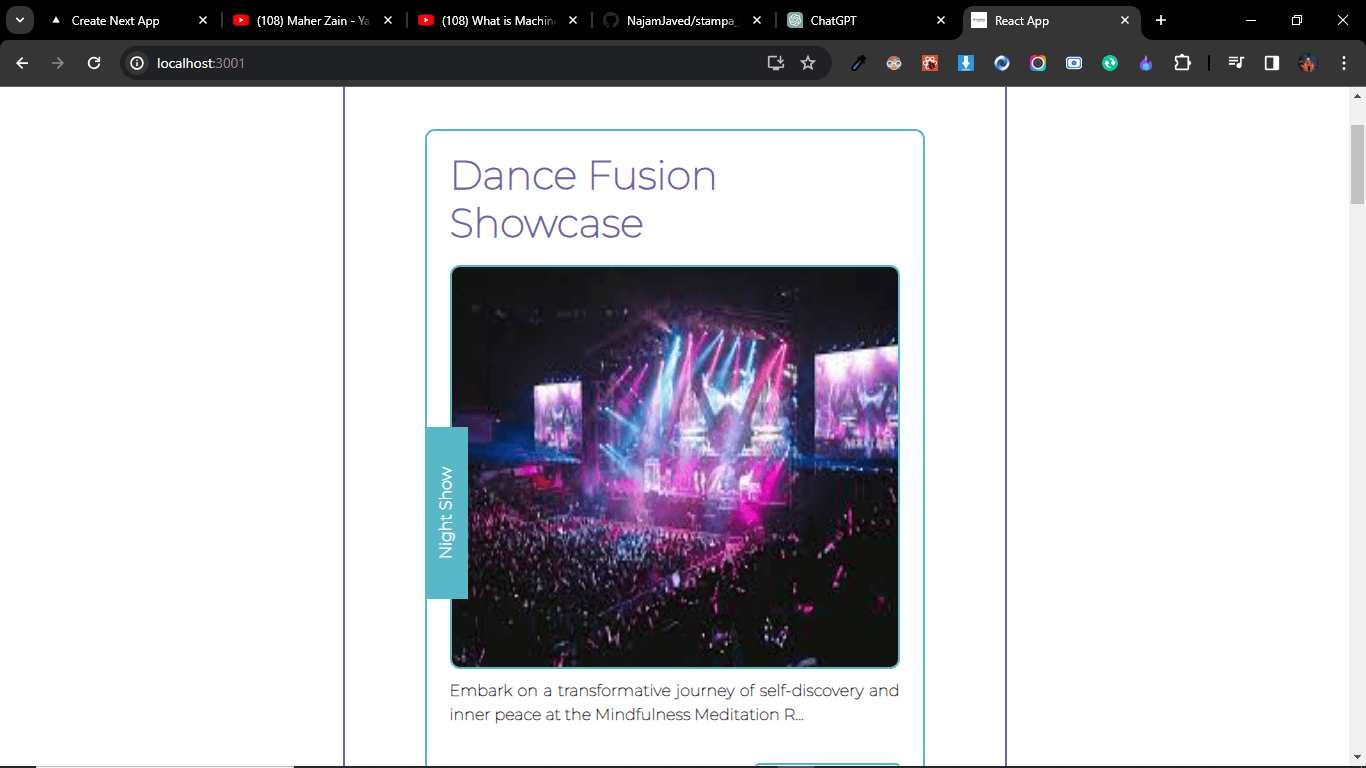Click the purple flame extension icon
Viewport: 1366px width, 768px height.
click(x=1146, y=63)
